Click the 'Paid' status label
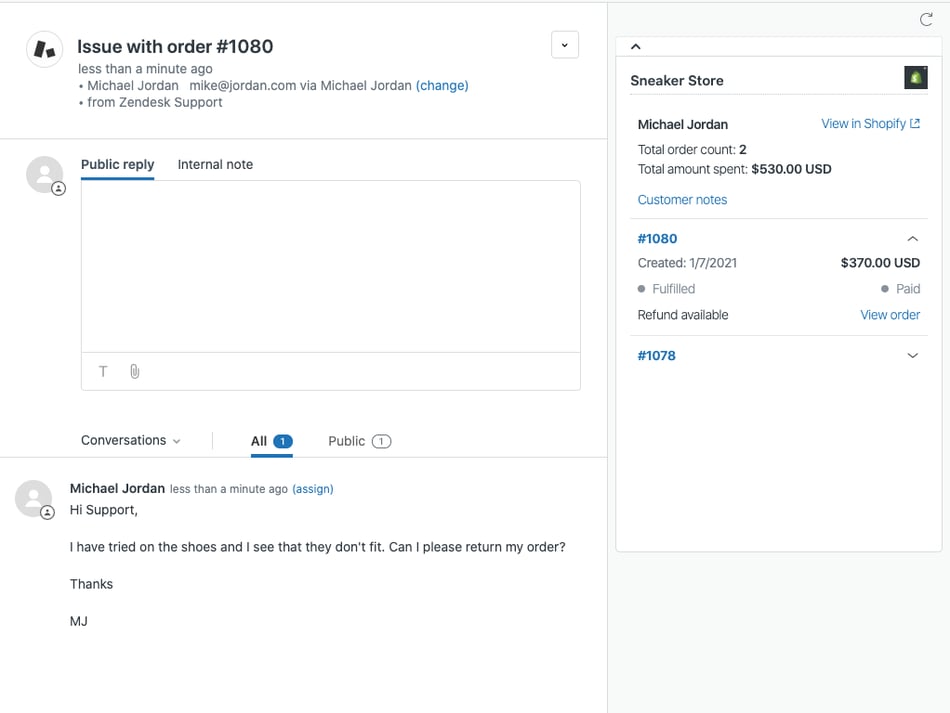Viewport: 950px width, 713px height. point(908,289)
